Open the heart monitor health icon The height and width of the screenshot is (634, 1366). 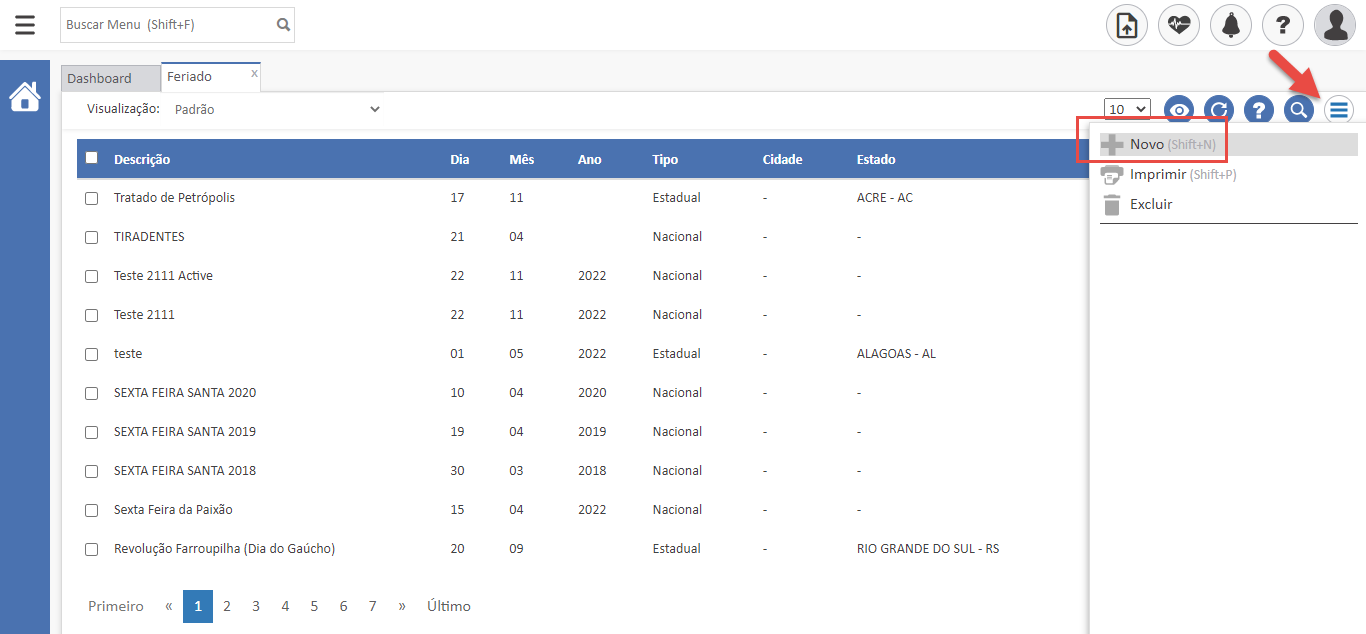pyautogui.click(x=1178, y=25)
